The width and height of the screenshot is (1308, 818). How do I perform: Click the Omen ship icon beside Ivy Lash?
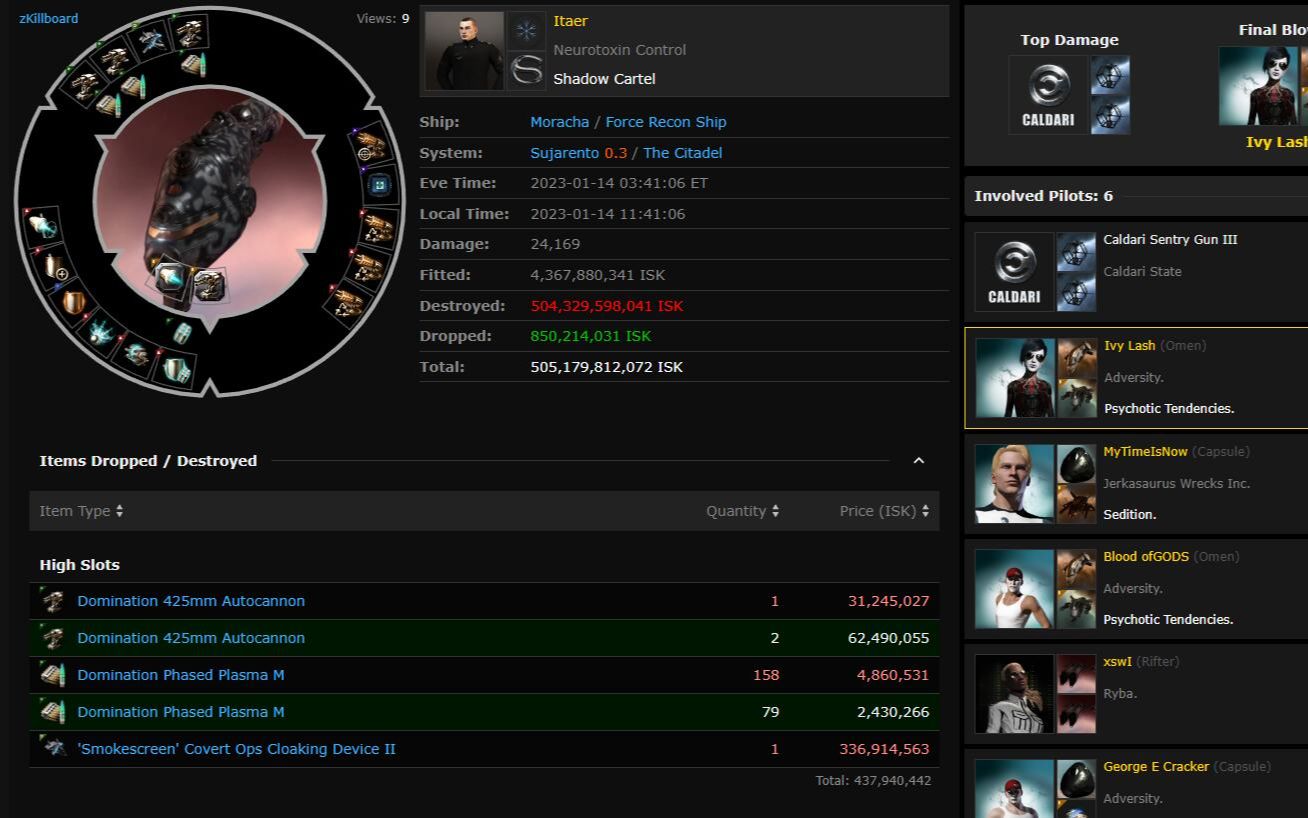(x=1077, y=358)
